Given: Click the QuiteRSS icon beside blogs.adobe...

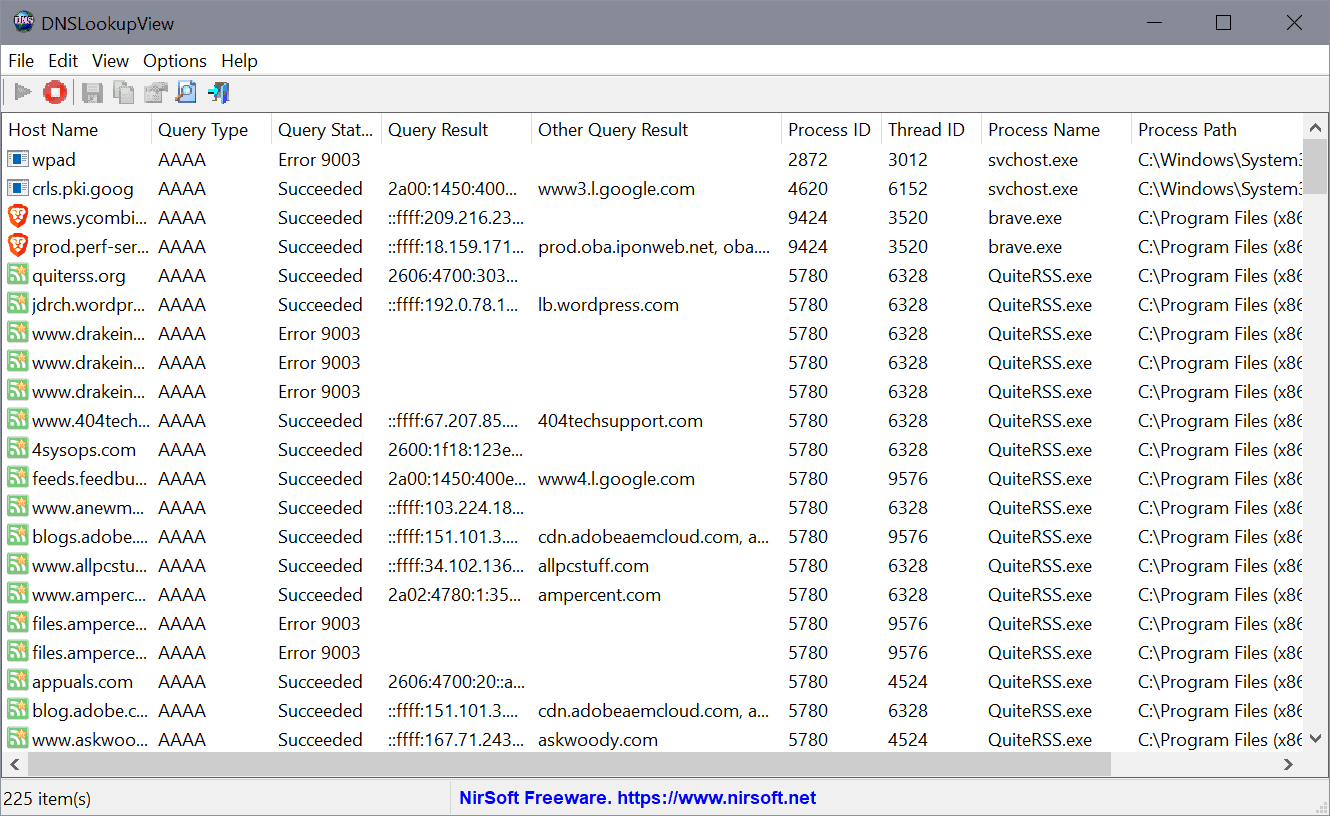Looking at the screenshot, I should (x=17, y=536).
